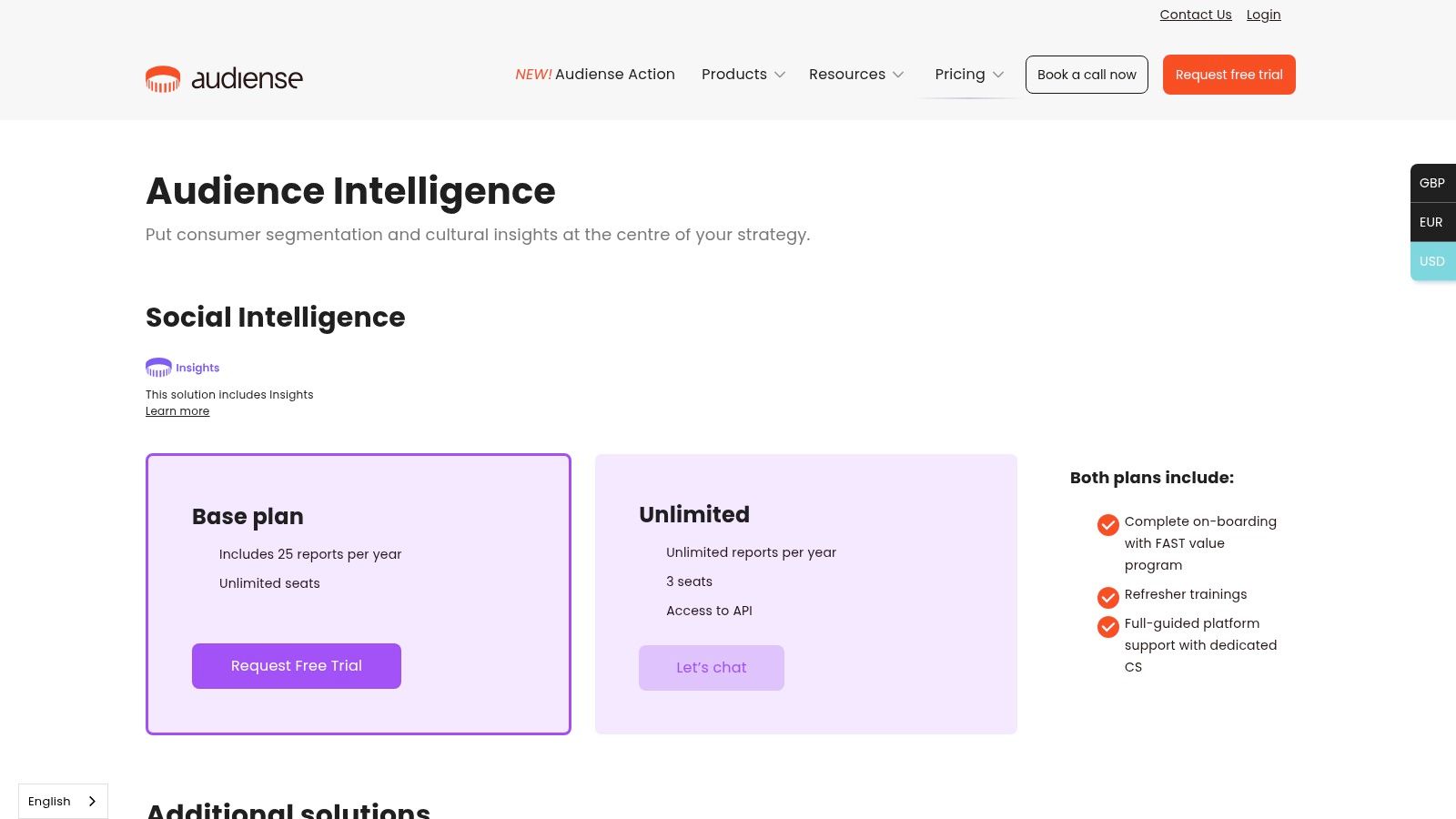The width and height of the screenshot is (1456, 819).
Task: Expand the Products dropdown menu
Action: (x=743, y=75)
